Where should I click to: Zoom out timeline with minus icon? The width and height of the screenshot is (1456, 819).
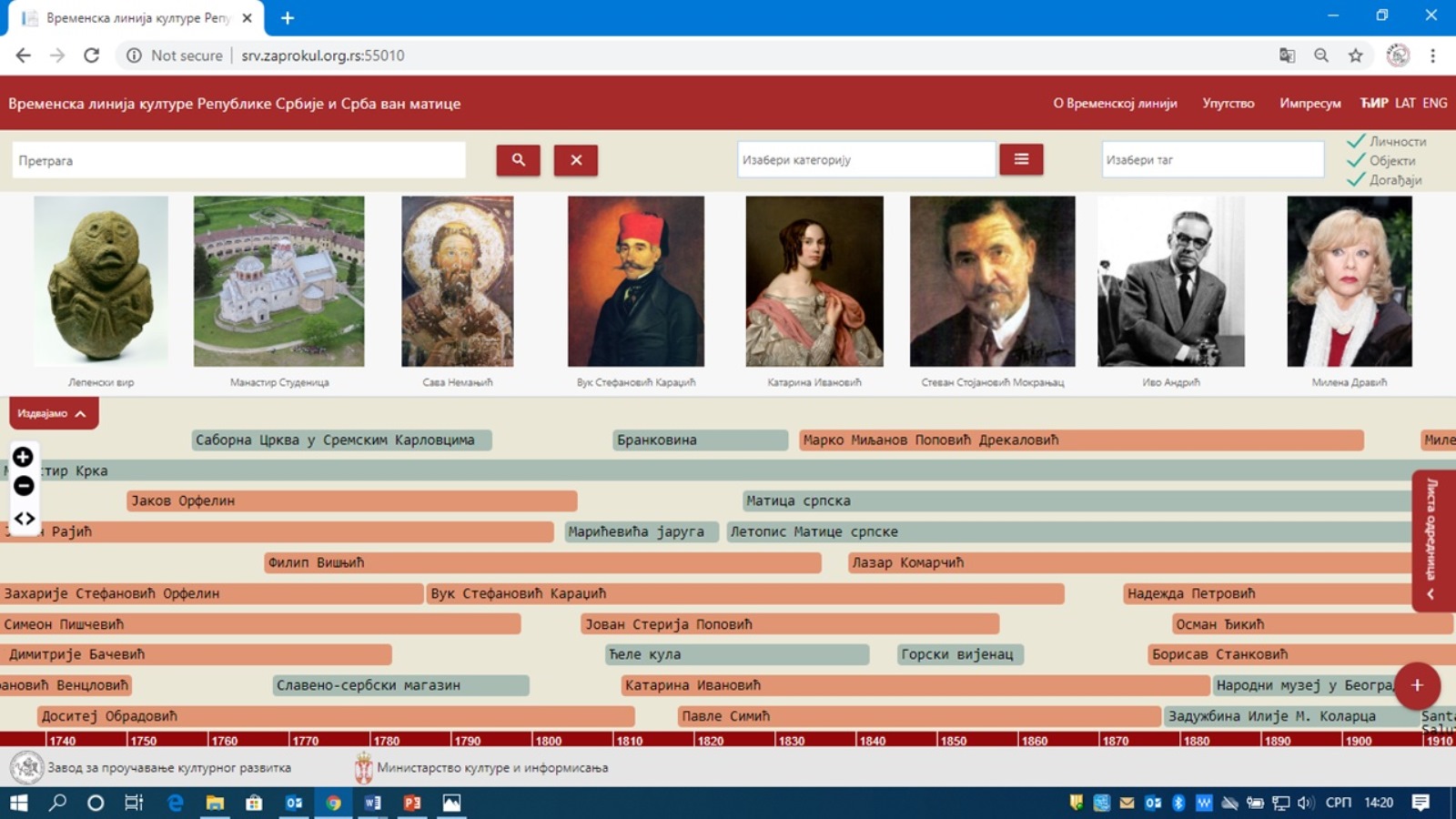[x=24, y=486]
